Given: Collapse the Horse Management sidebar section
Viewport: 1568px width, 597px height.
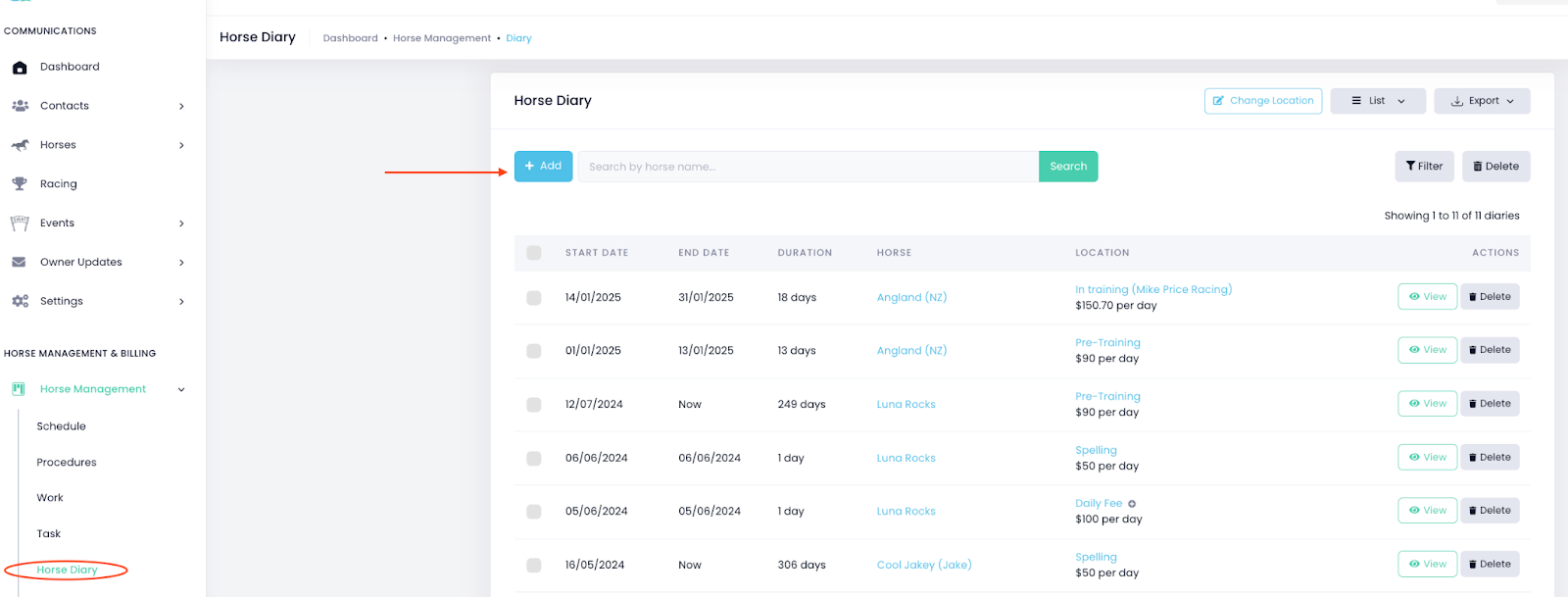Looking at the screenshot, I should pos(181,390).
